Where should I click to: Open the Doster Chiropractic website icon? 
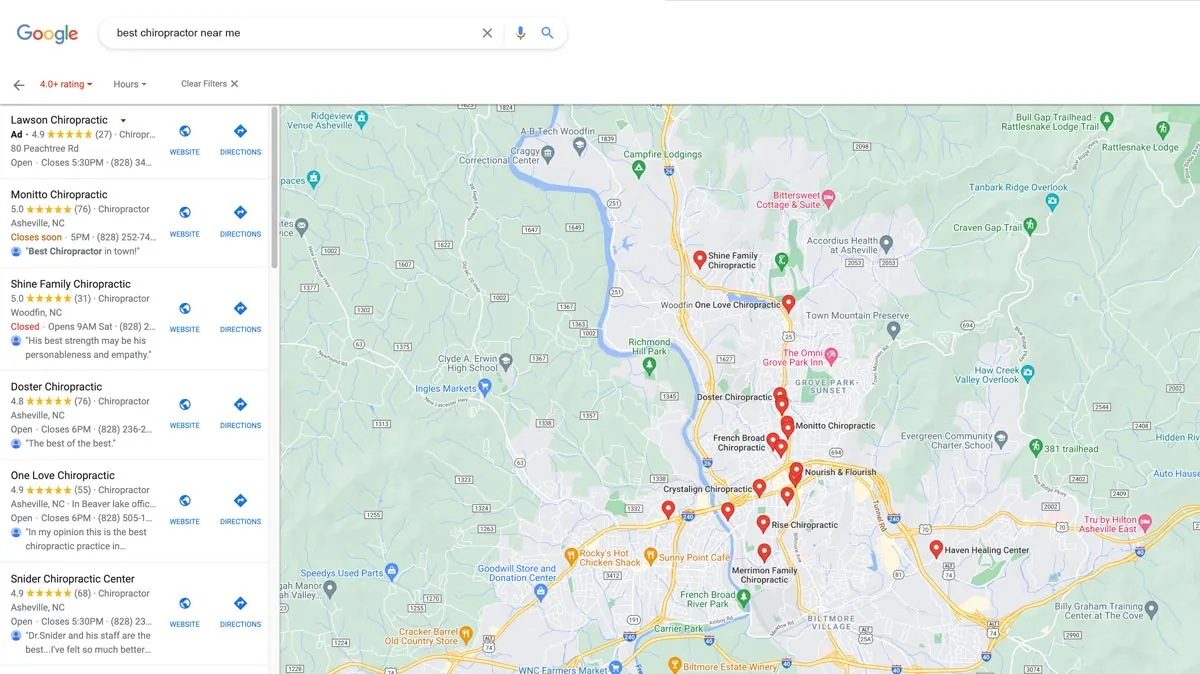(185, 404)
